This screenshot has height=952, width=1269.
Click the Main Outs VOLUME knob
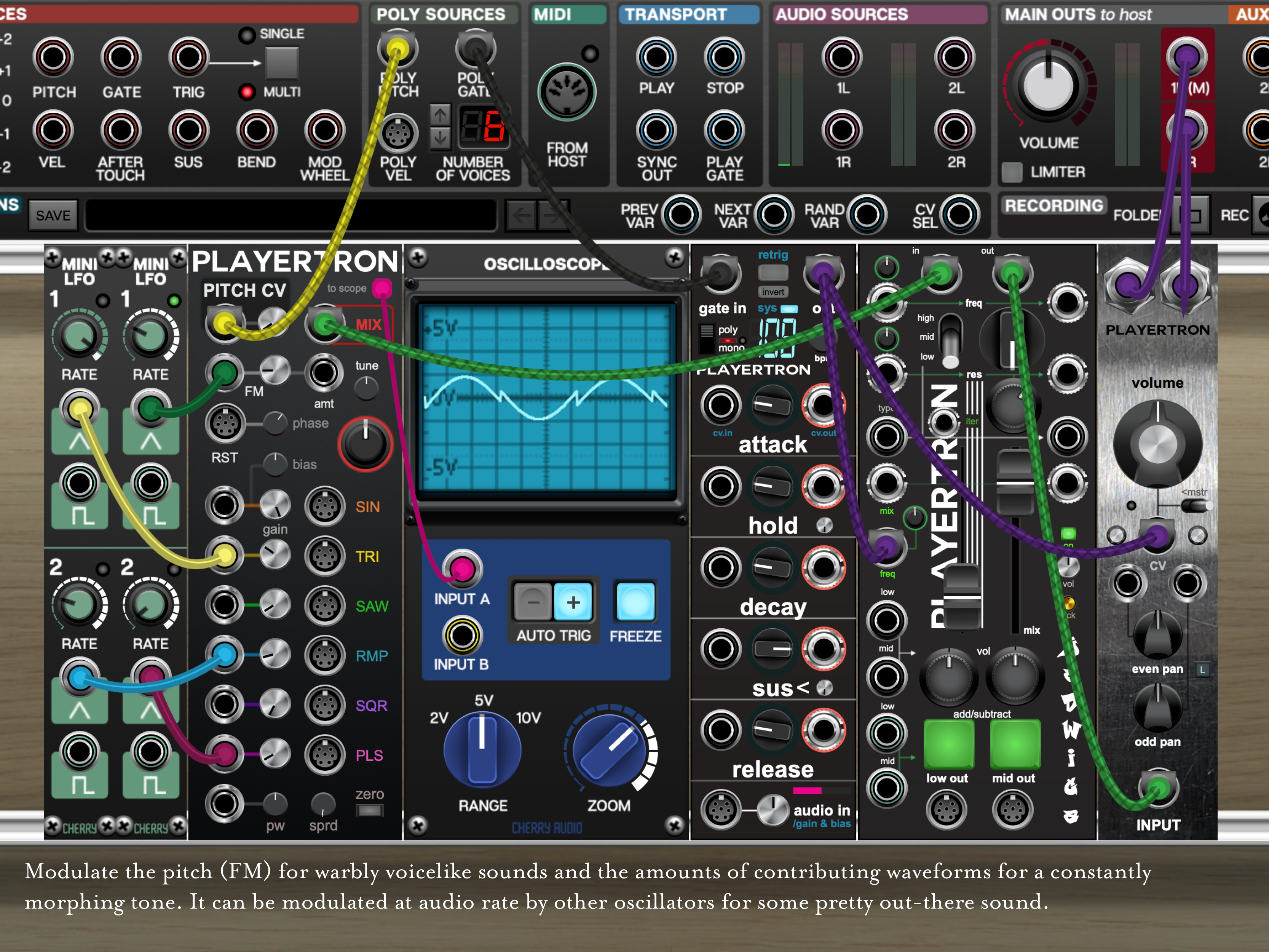click(1048, 87)
